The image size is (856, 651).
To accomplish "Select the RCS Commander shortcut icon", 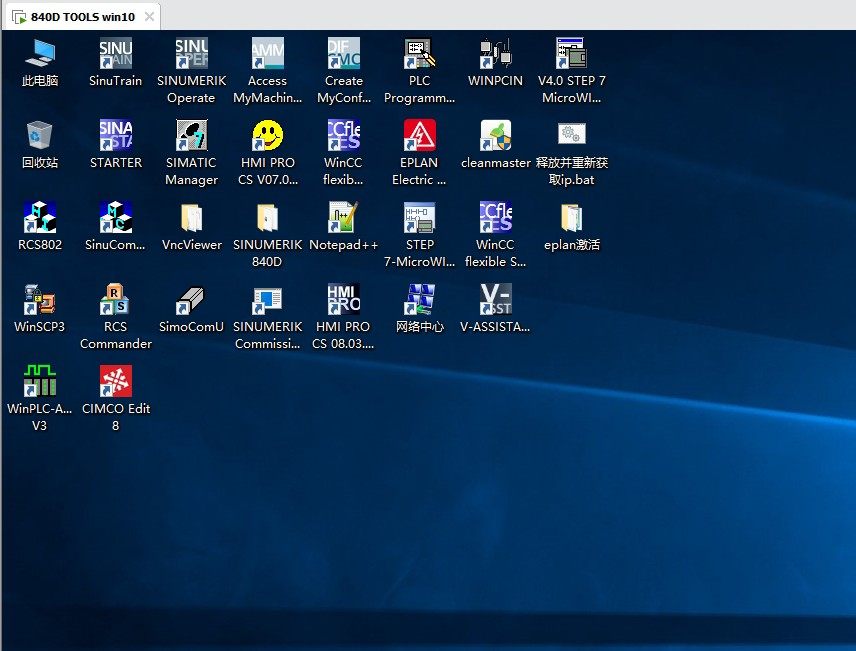I will [116, 301].
